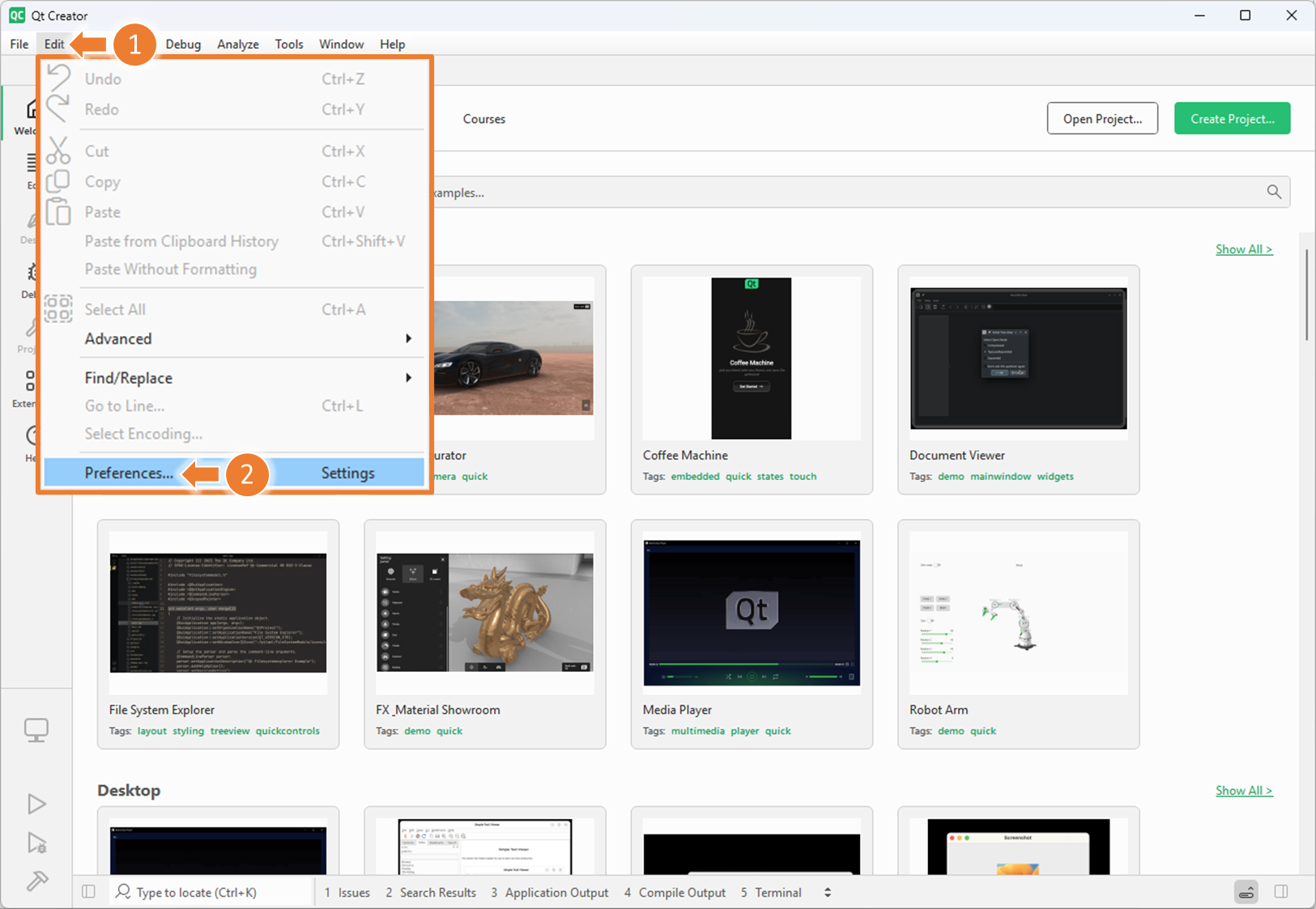Click the treeview tag

tap(230, 730)
